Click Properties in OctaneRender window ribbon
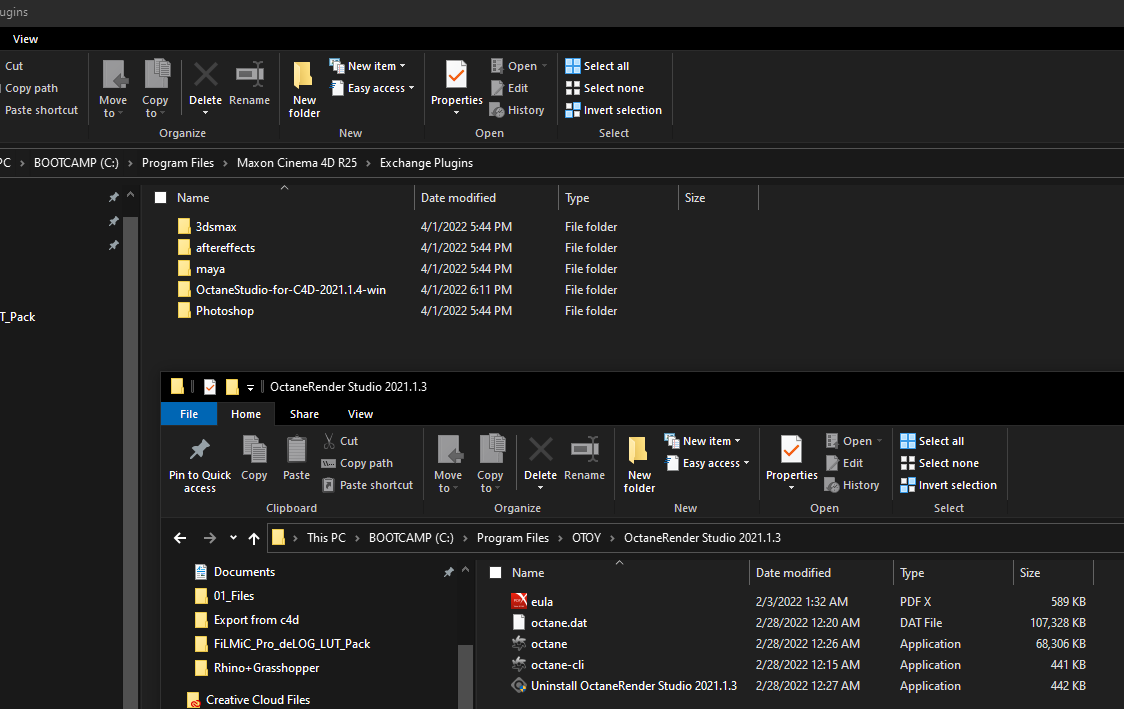Screen dimensions: 1124x709 [791, 463]
